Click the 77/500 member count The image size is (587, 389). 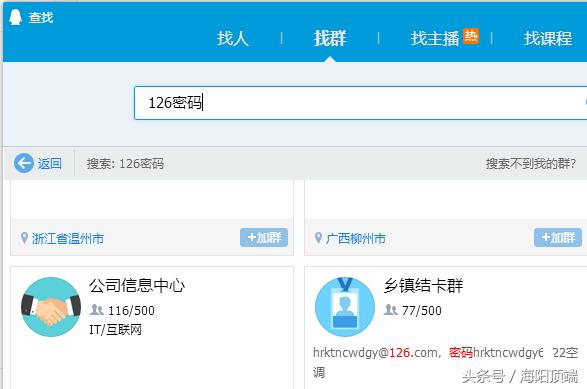[422, 310]
